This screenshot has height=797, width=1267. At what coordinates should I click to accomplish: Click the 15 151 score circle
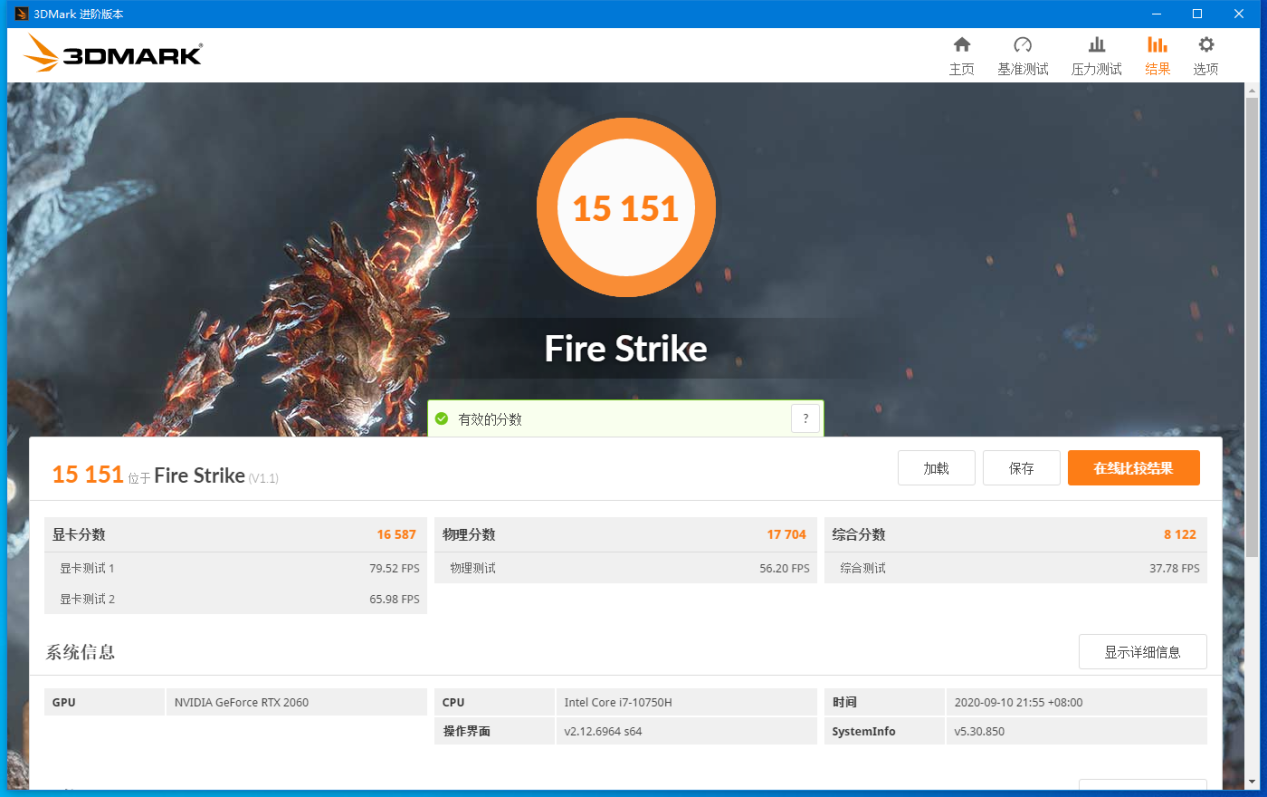(x=626, y=207)
